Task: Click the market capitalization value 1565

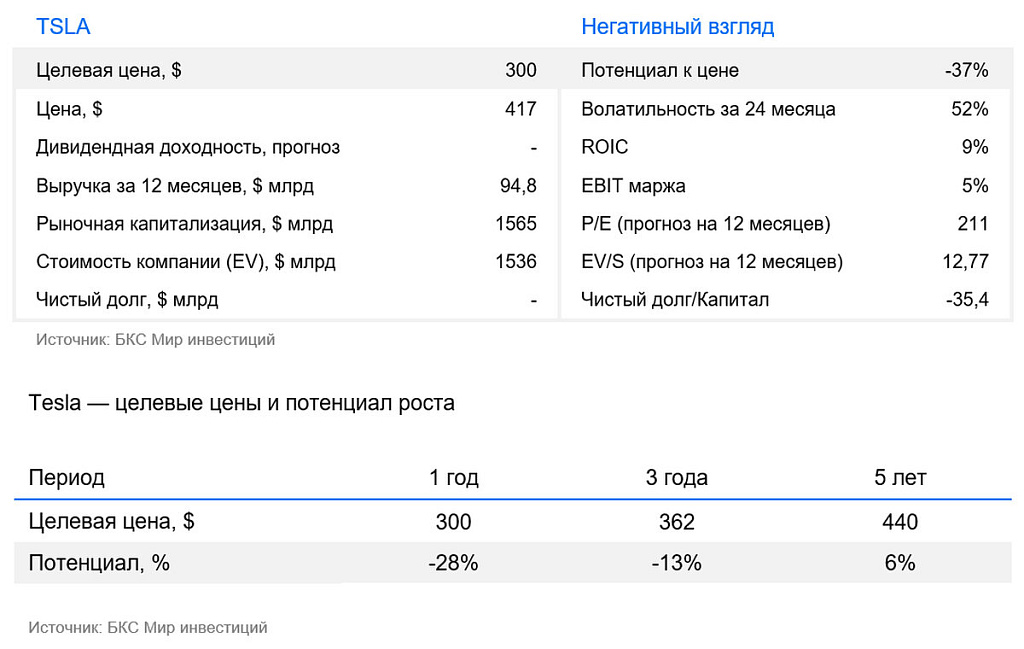Action: 515,224
